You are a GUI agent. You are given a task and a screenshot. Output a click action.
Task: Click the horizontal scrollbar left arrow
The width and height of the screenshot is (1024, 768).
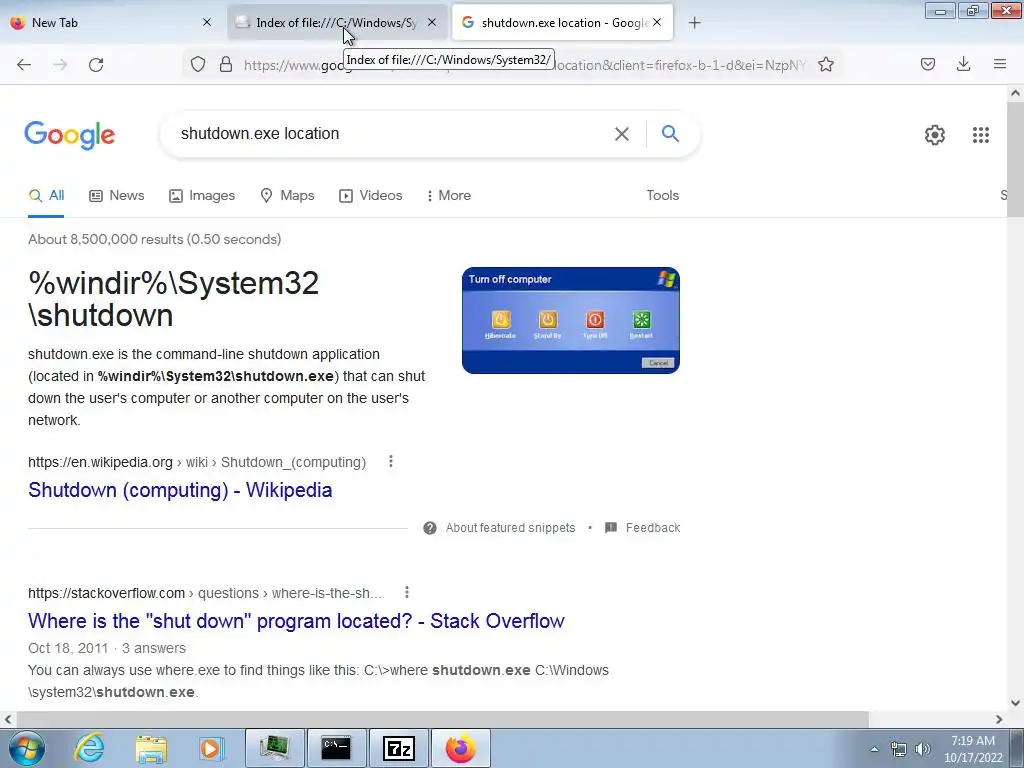click(x=7, y=720)
